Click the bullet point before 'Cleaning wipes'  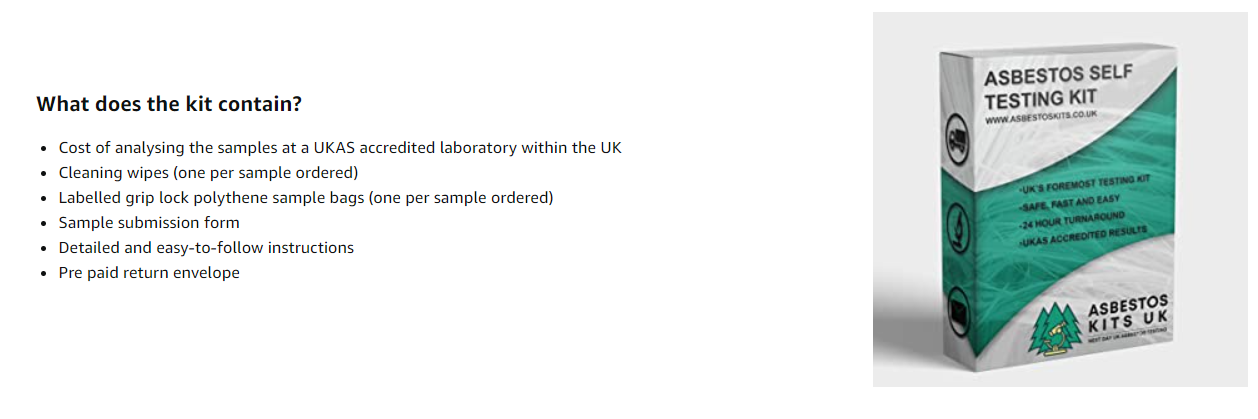coord(44,173)
